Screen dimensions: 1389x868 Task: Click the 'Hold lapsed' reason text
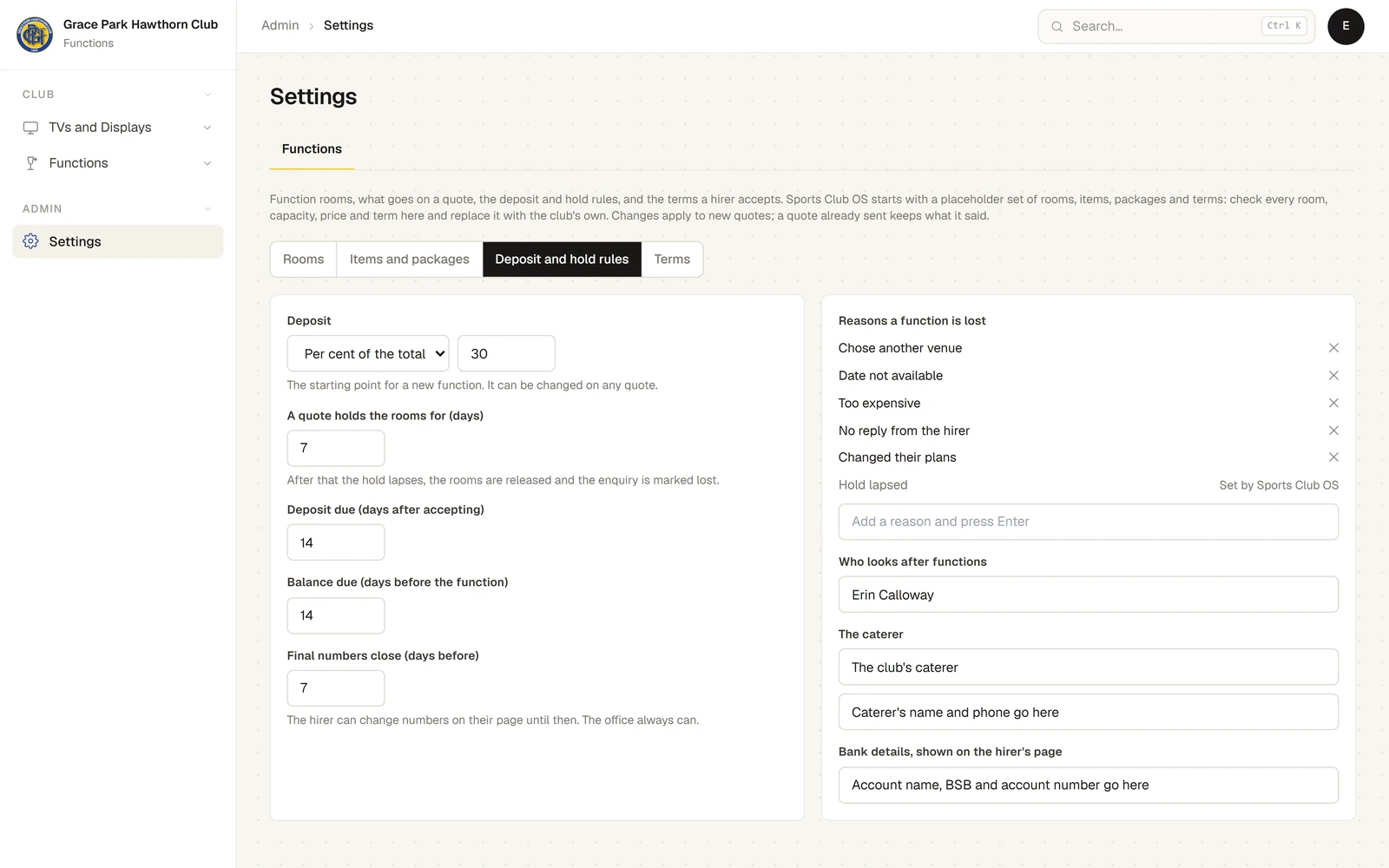coord(872,485)
